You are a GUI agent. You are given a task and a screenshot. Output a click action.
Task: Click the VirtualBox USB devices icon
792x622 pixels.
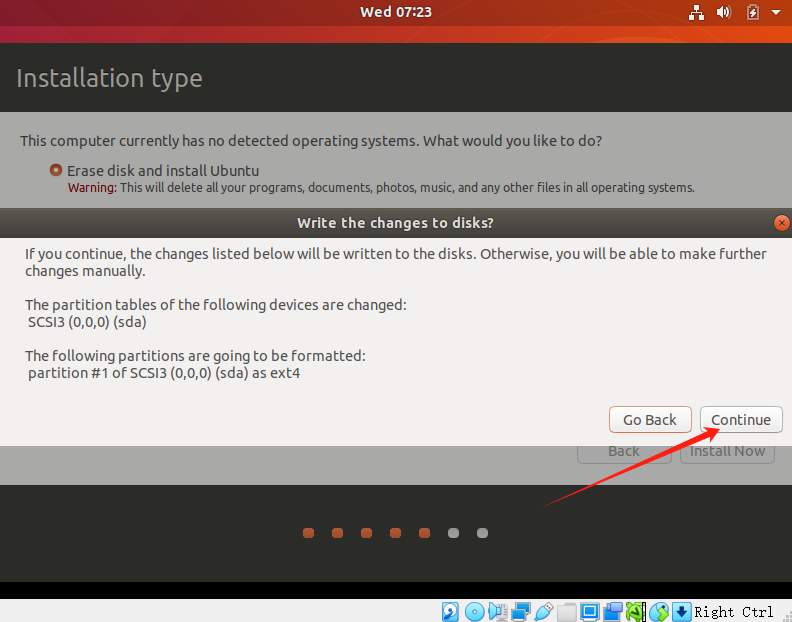543,612
